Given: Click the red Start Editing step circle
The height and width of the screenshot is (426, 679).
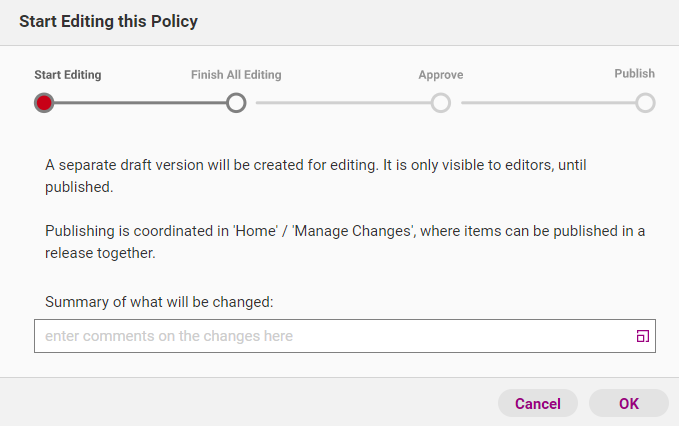Looking at the screenshot, I should tap(44, 103).
